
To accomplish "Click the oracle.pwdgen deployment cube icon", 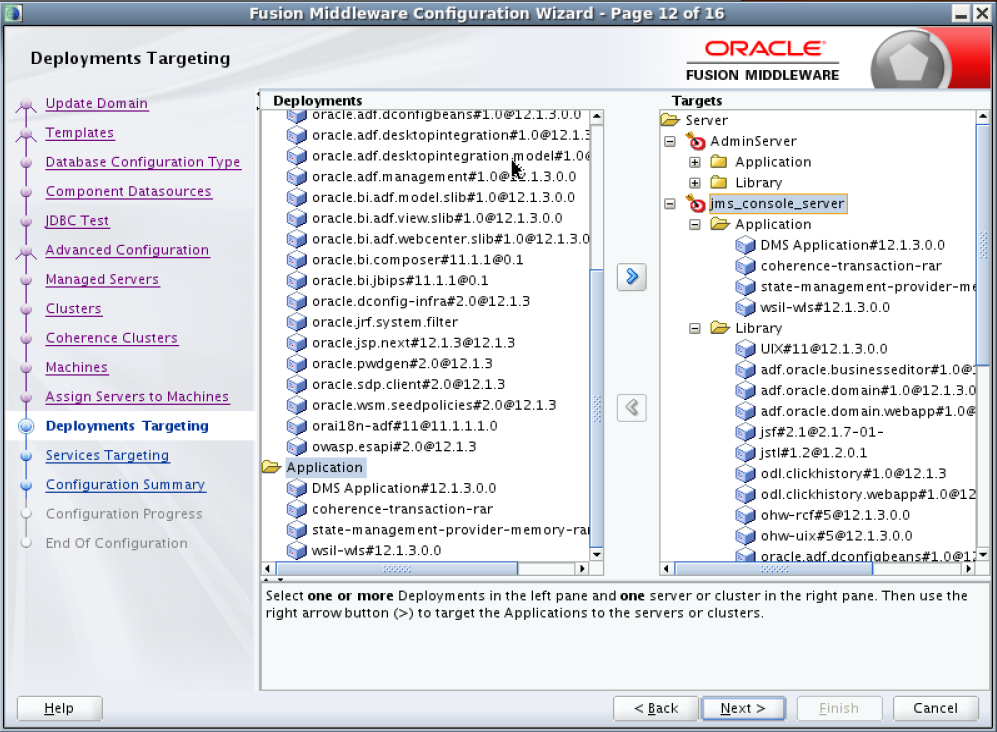I will click(296, 364).
